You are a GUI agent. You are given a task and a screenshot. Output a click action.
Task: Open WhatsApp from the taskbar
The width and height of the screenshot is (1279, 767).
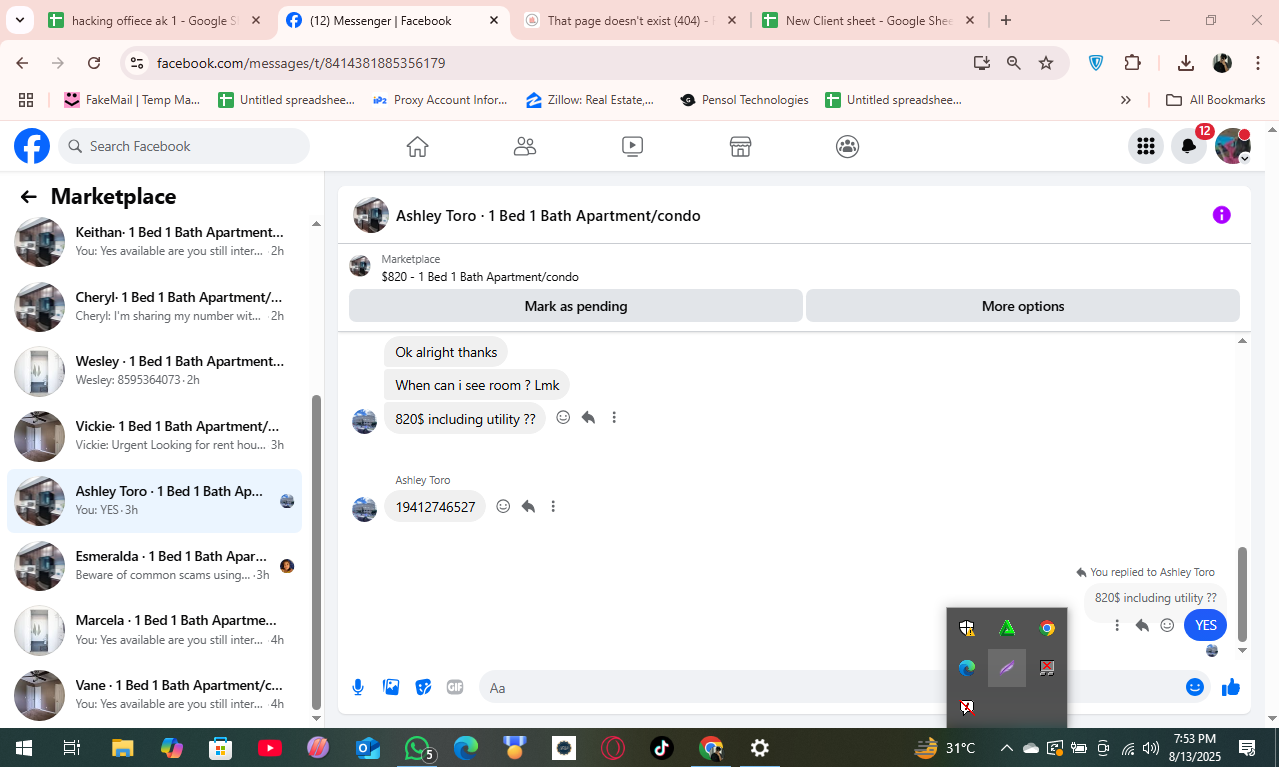pyautogui.click(x=418, y=748)
